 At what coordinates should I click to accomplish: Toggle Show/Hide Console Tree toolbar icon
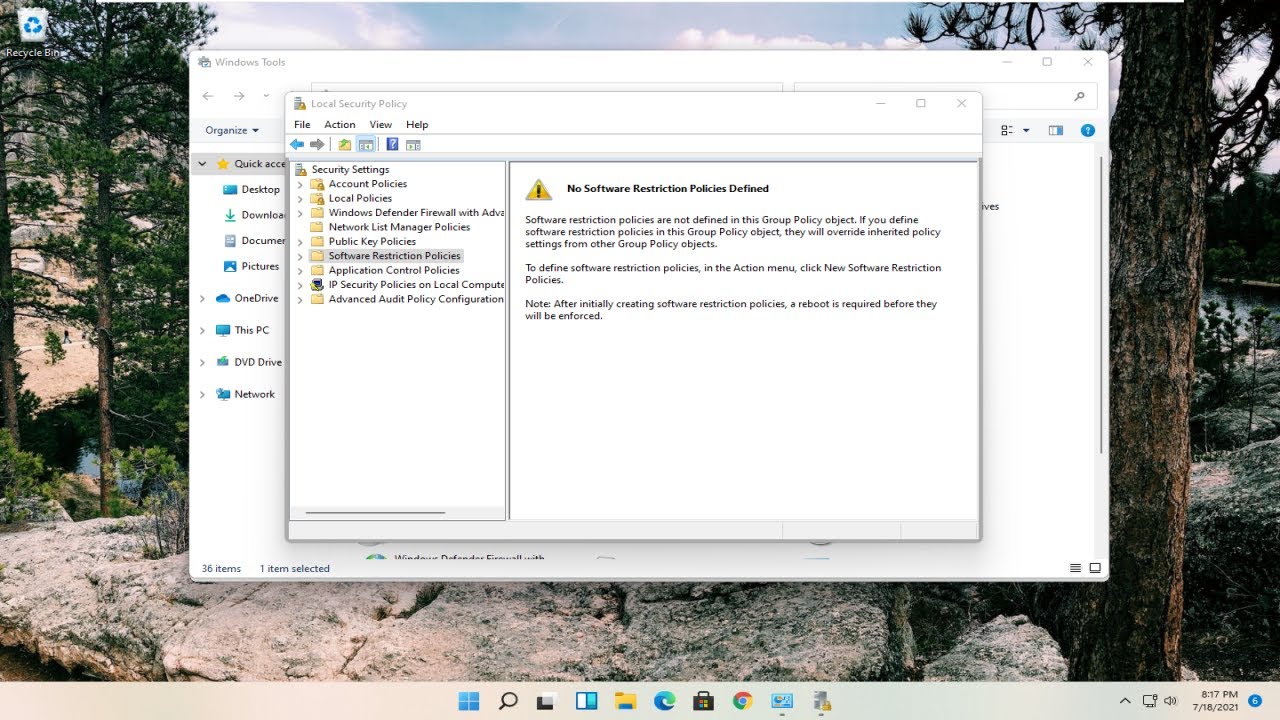coord(366,144)
